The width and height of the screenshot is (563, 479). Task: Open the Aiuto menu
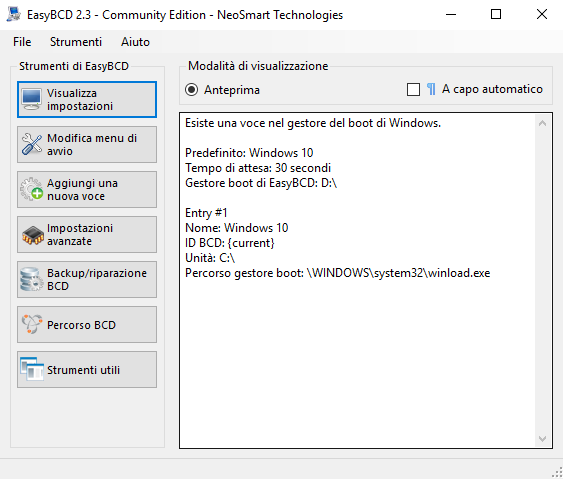pyautogui.click(x=135, y=42)
